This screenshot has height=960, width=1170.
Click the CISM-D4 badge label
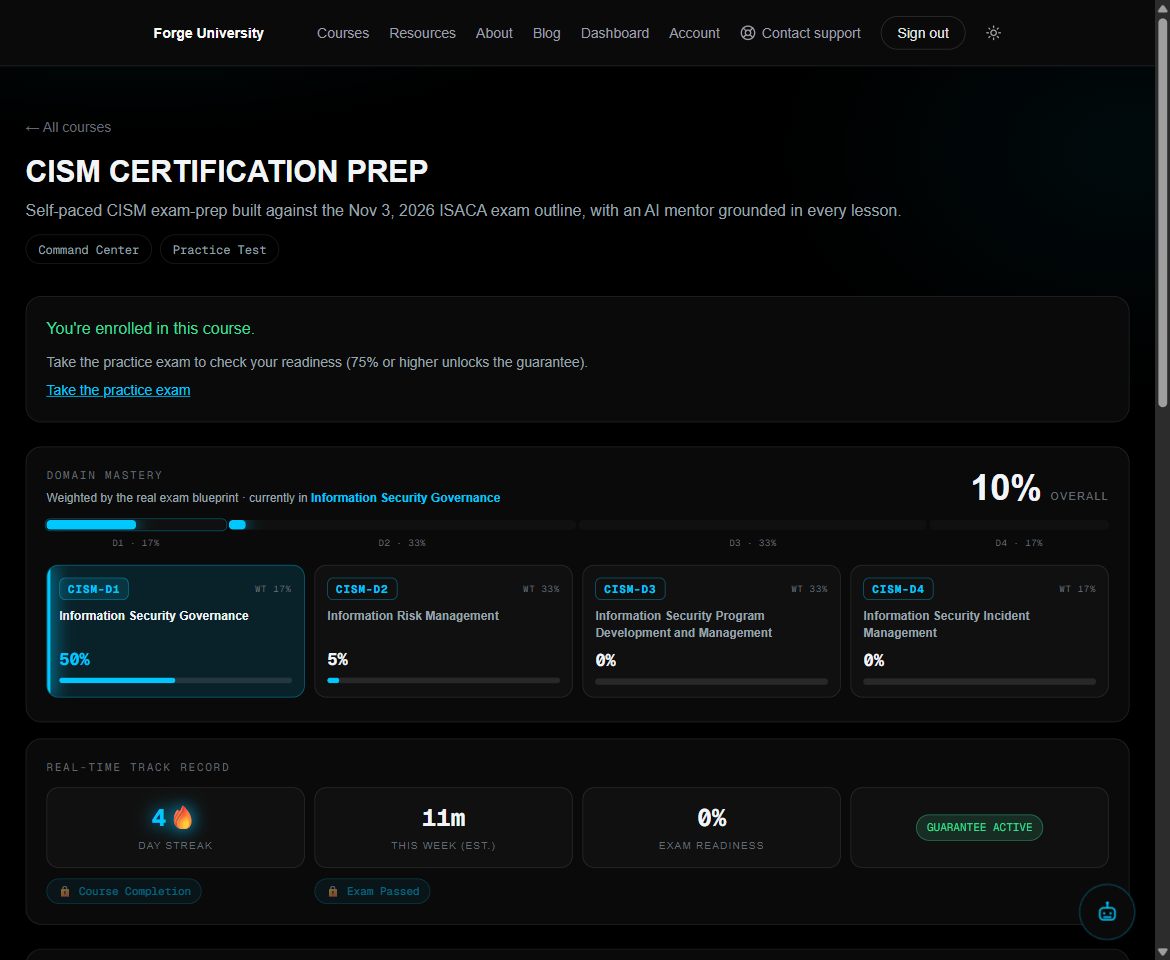898,589
